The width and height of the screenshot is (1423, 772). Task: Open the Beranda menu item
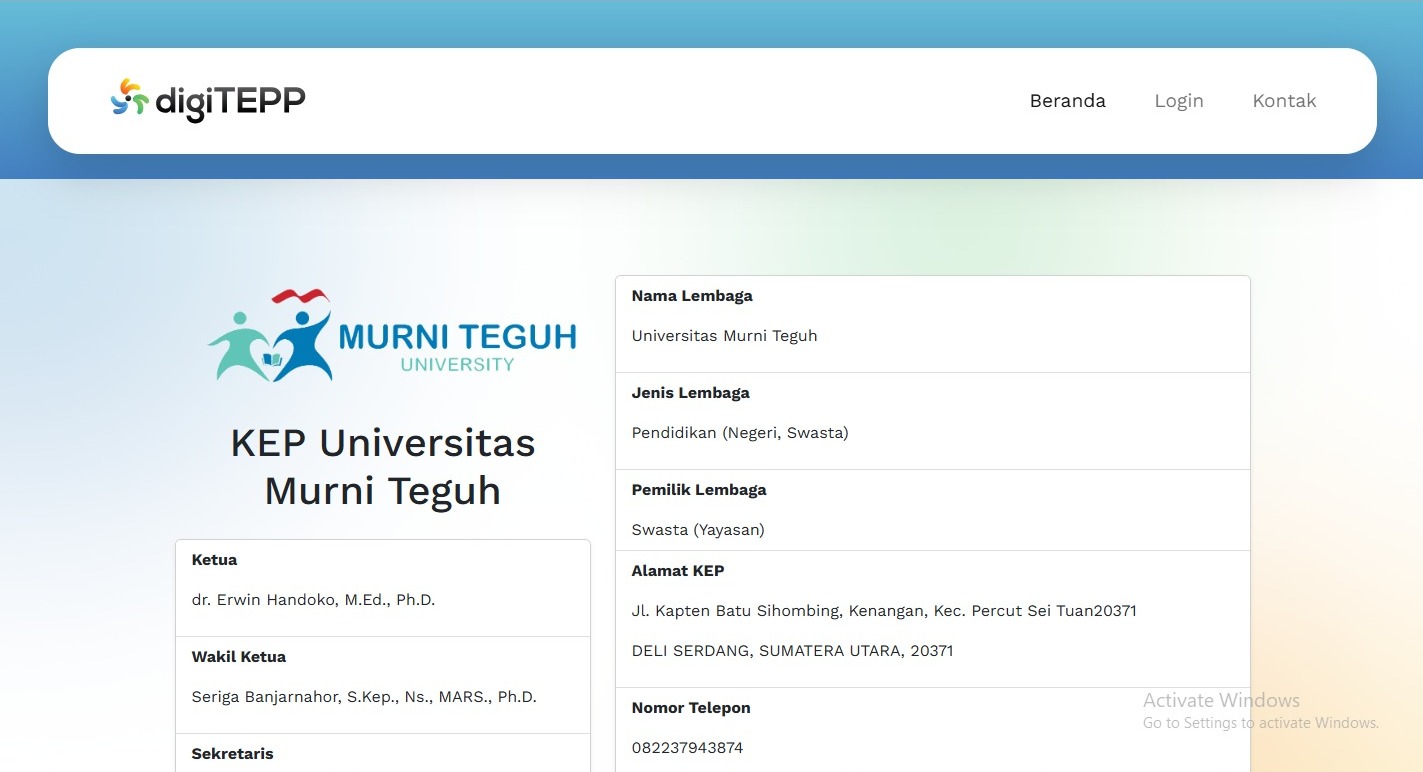(1067, 101)
